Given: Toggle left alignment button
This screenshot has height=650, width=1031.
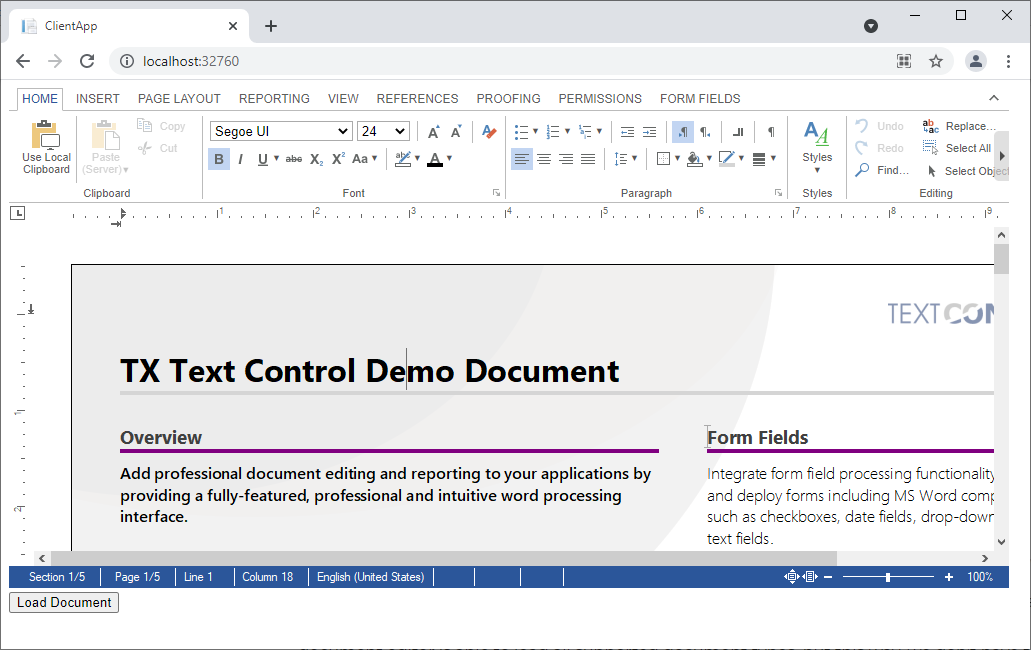Looking at the screenshot, I should tap(521, 159).
